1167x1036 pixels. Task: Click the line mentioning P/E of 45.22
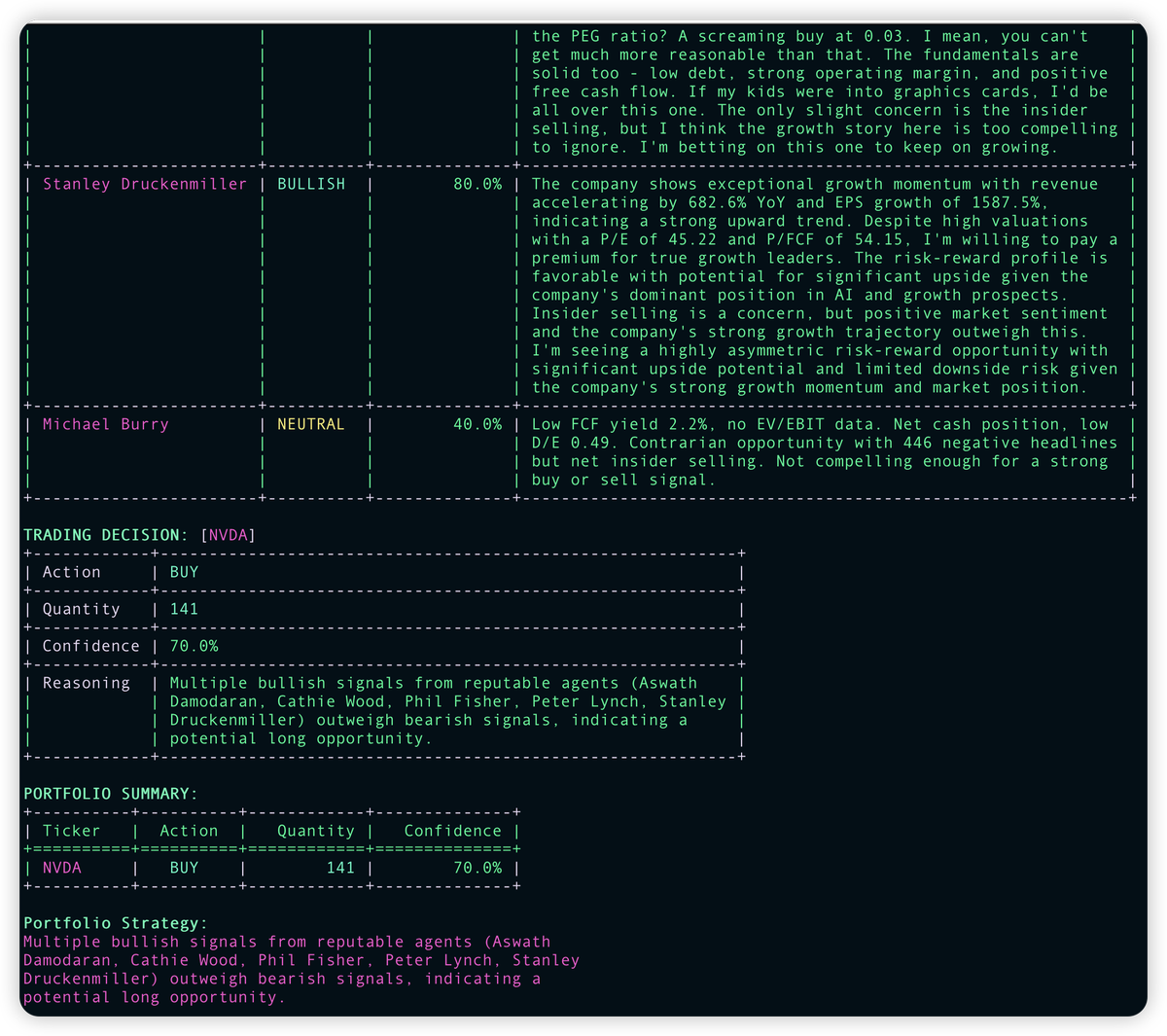[x=825, y=239]
